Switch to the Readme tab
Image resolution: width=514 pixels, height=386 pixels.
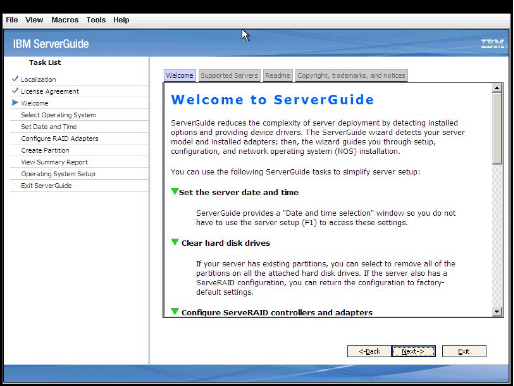coord(277,75)
